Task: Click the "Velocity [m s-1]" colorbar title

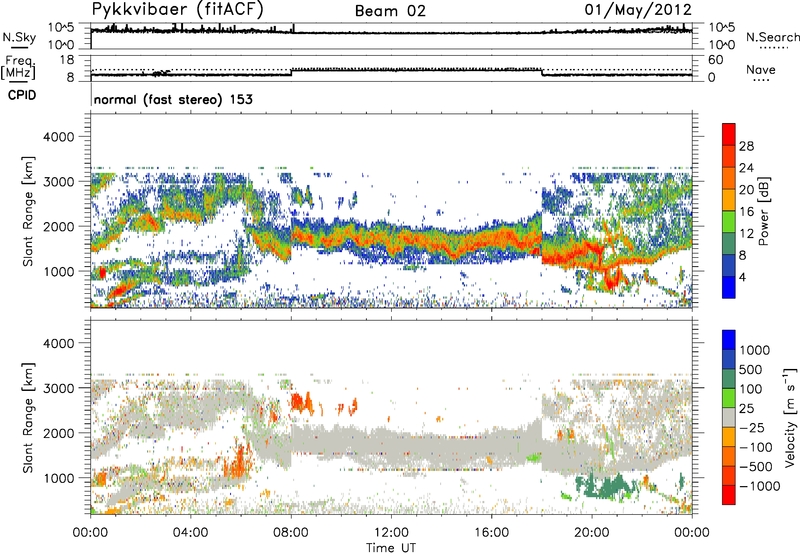Action: tap(790, 417)
